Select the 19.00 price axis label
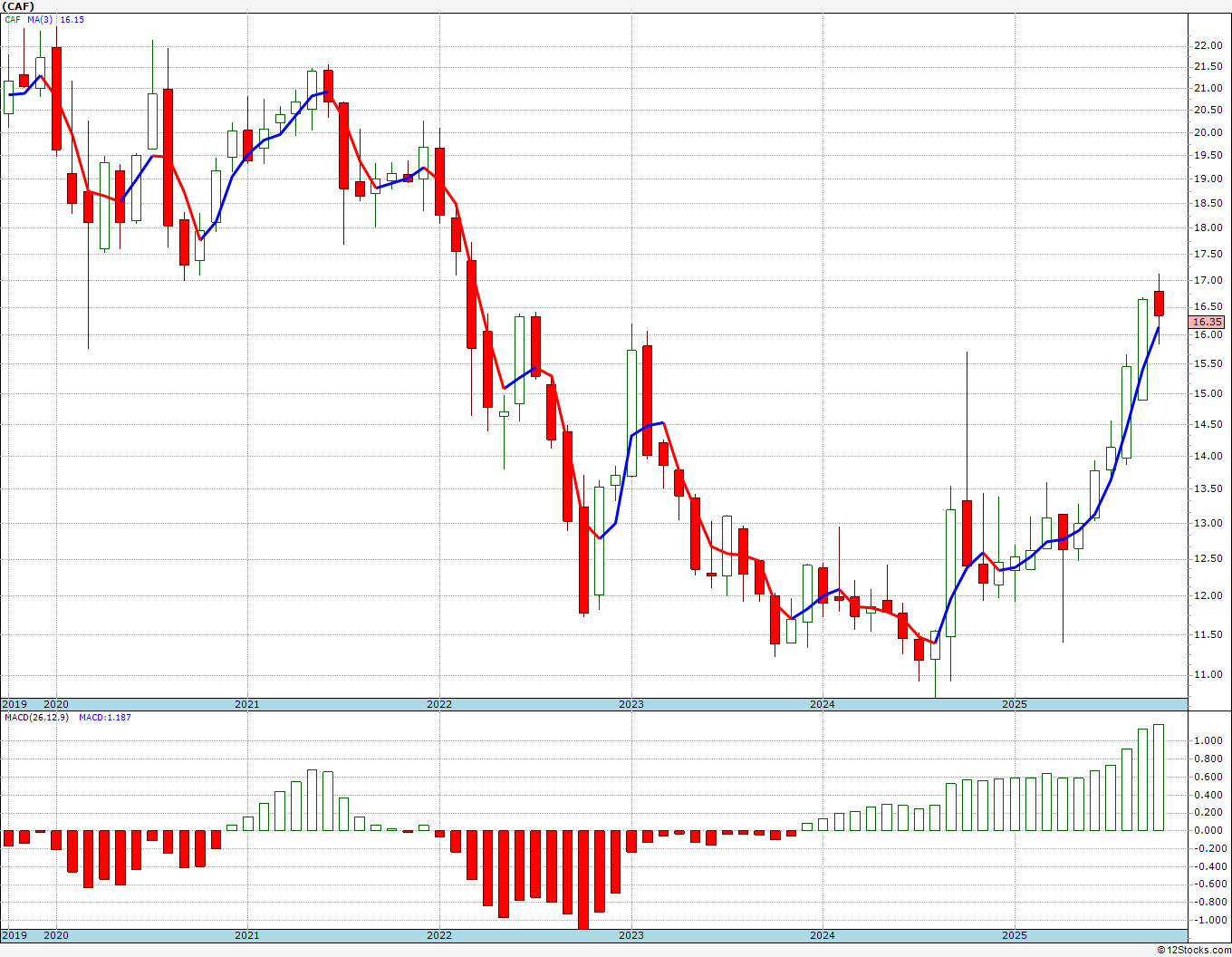 pos(1207,179)
